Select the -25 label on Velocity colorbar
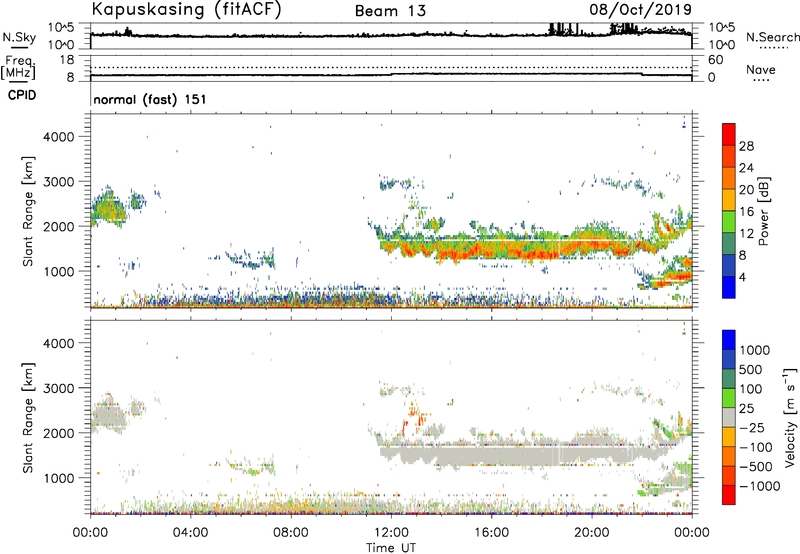The image size is (800, 554). 752,427
